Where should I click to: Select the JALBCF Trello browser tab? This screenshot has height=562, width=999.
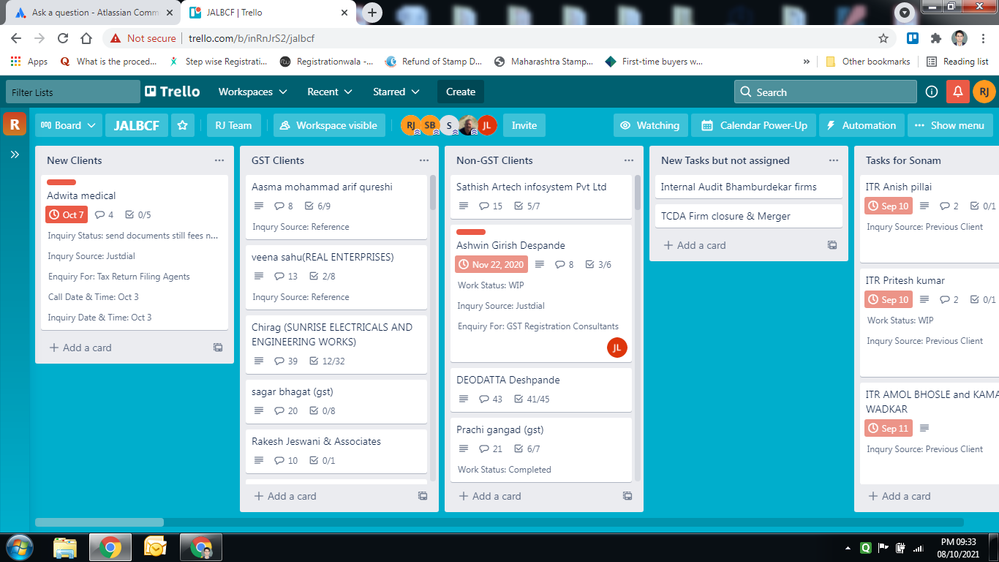(x=268, y=13)
